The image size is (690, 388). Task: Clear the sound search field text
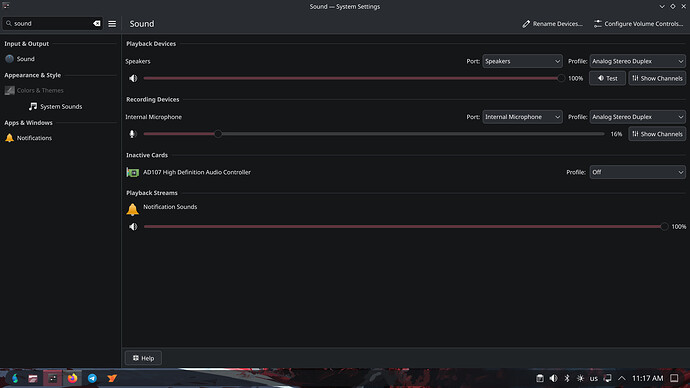click(97, 23)
